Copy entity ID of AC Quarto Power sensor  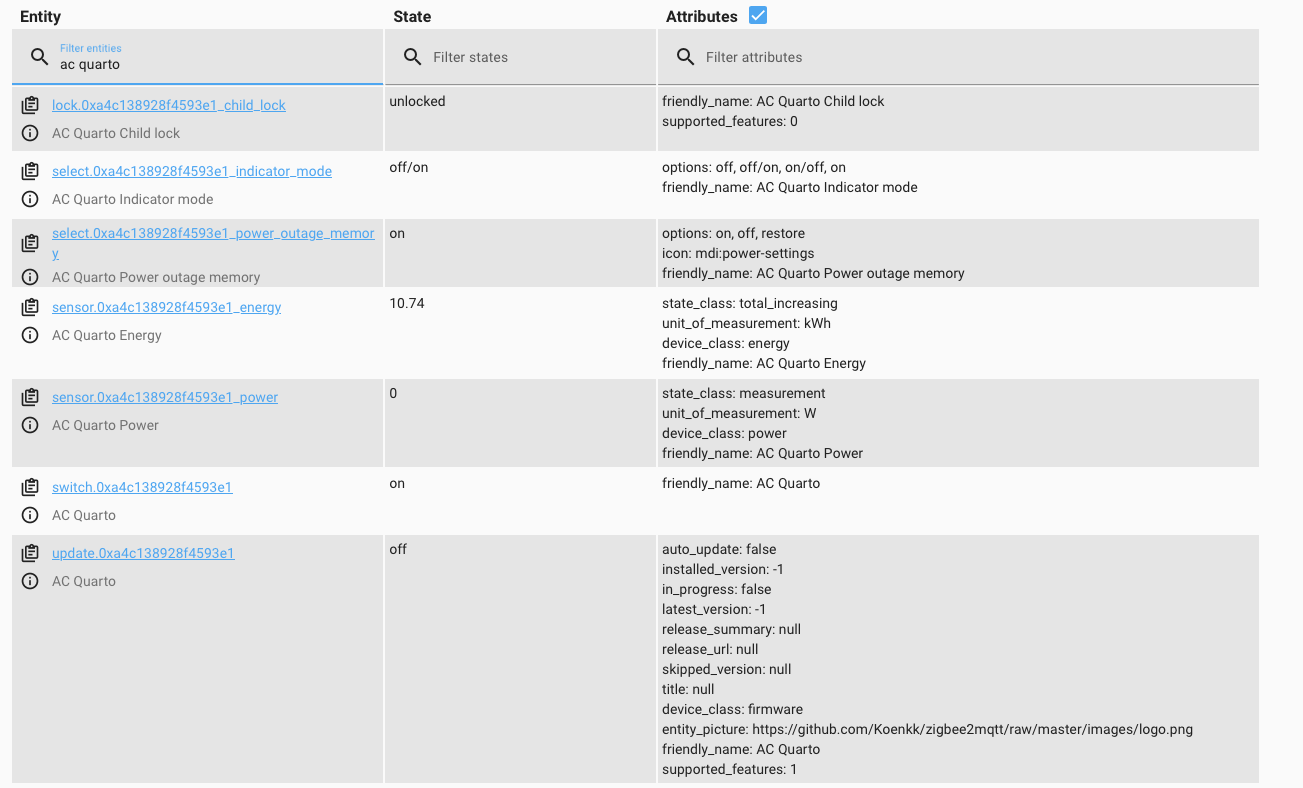[30, 396]
